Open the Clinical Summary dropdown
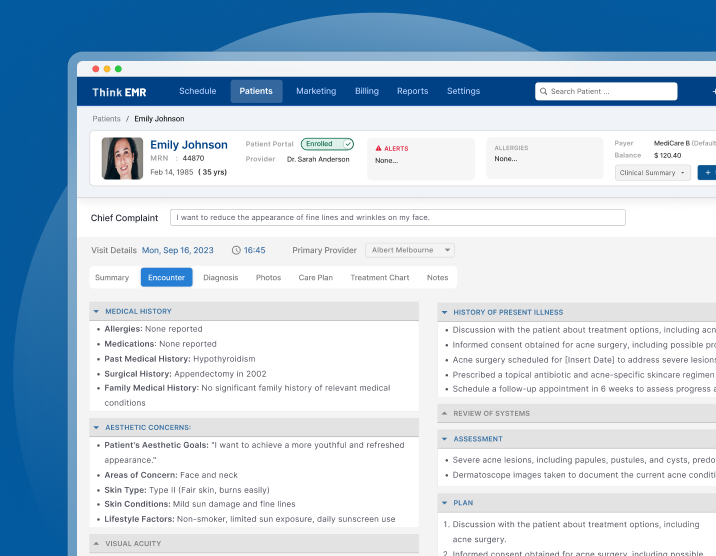The height and width of the screenshot is (556, 716). [653, 173]
